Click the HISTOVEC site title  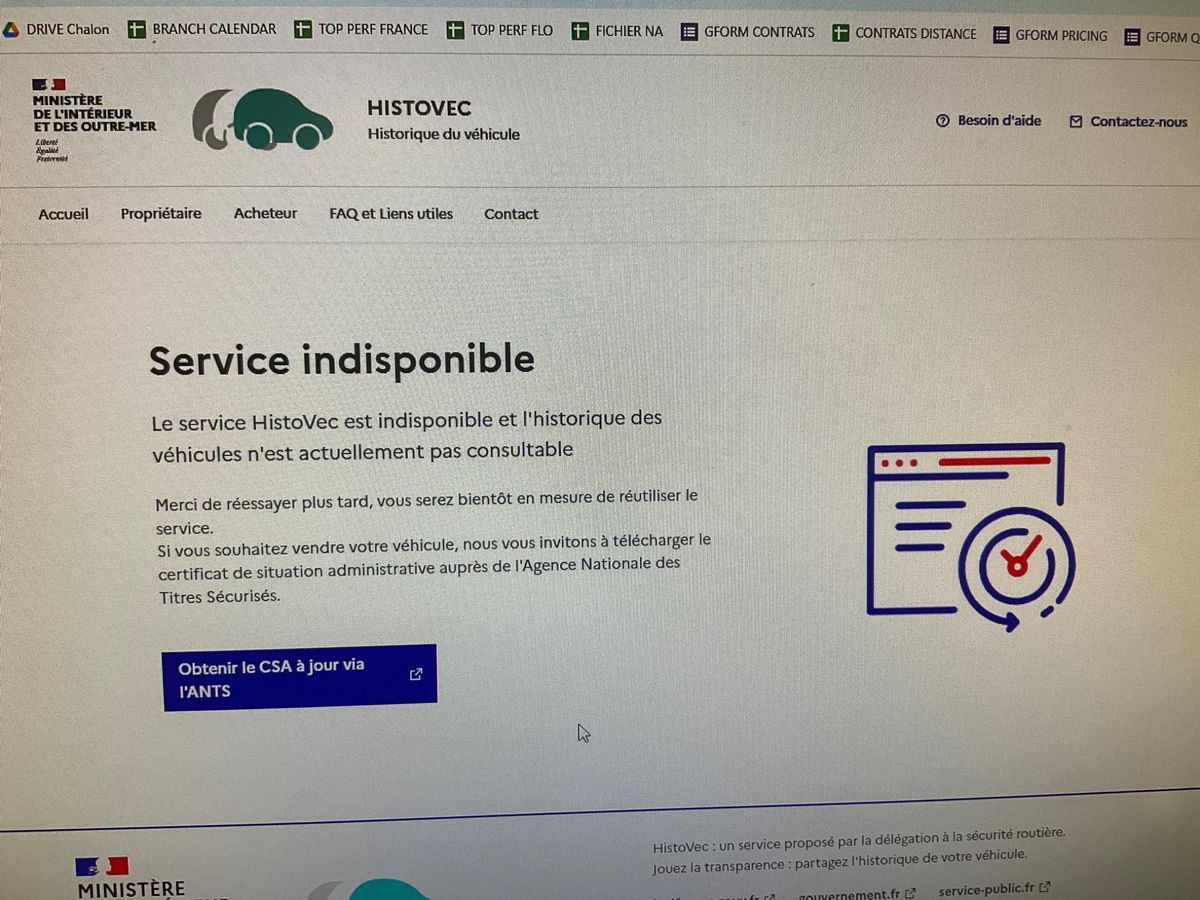(x=419, y=108)
